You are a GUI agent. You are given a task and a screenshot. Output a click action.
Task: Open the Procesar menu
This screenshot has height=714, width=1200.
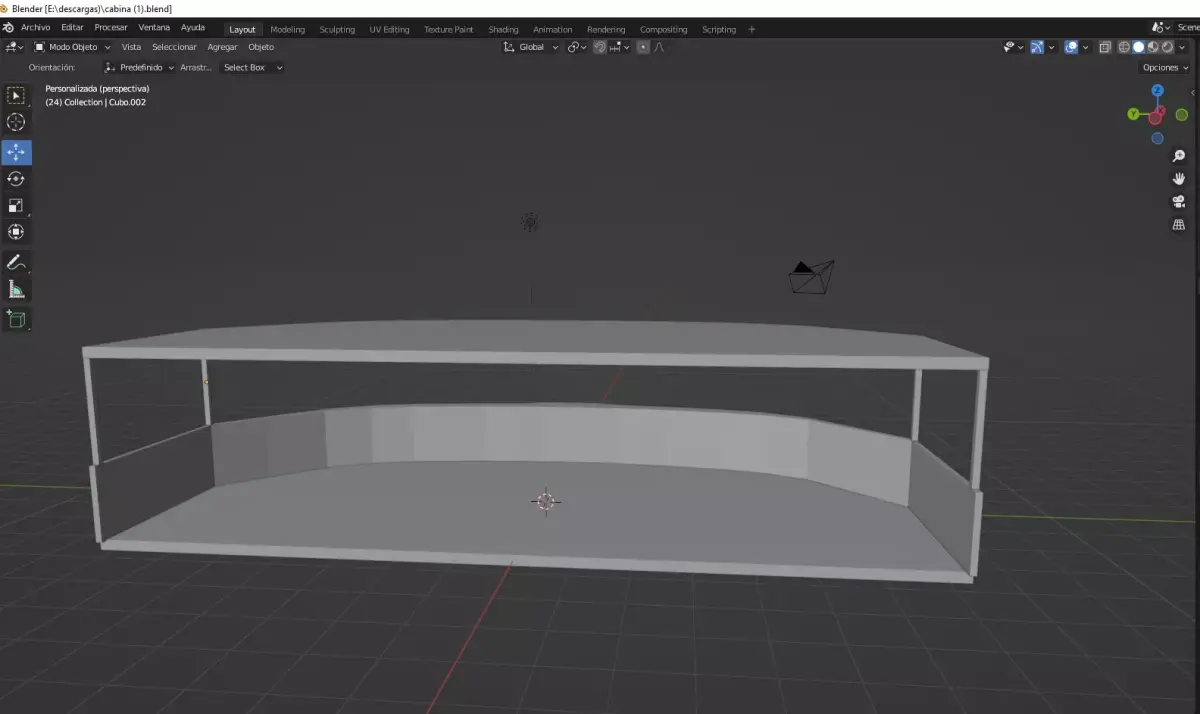coord(111,28)
